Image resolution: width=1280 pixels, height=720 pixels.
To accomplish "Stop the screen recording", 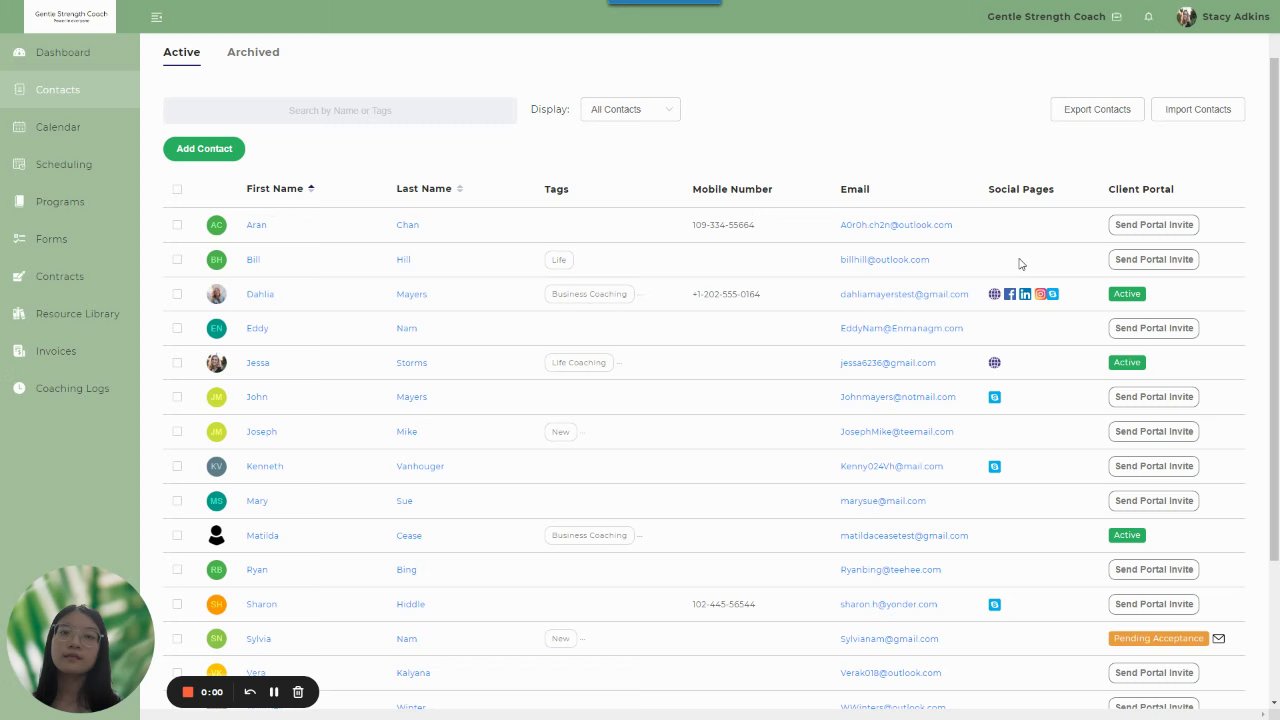I will (x=187, y=692).
